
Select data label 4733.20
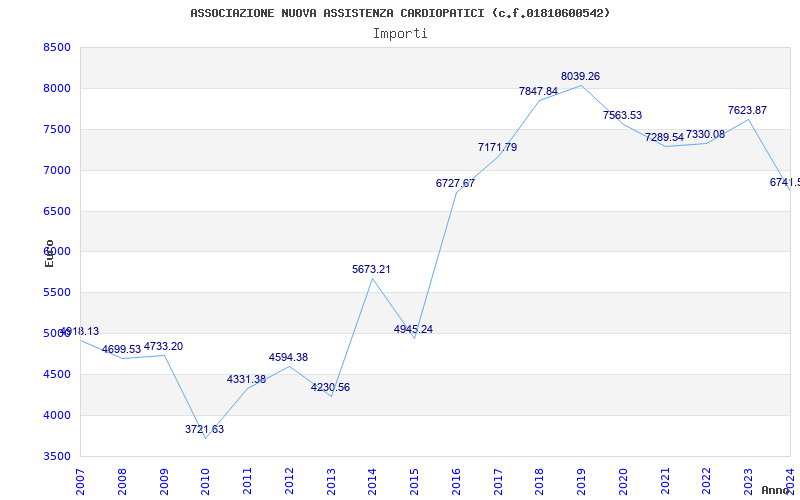tap(163, 346)
